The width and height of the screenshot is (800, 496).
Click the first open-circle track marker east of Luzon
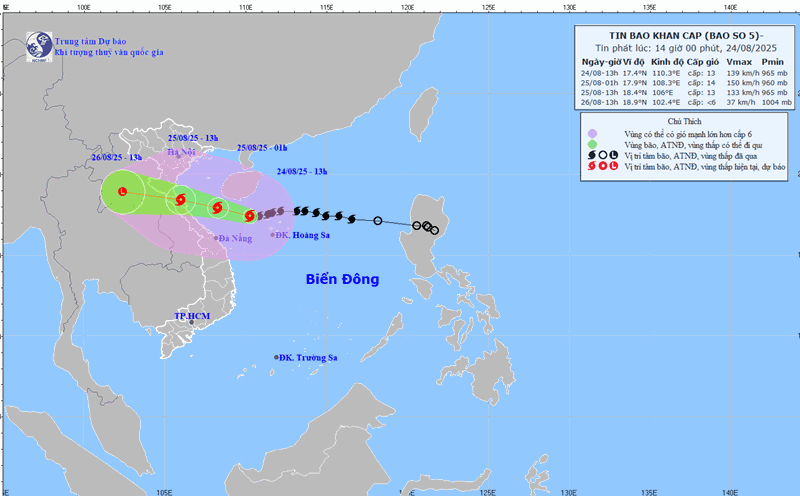pyautogui.click(x=434, y=231)
